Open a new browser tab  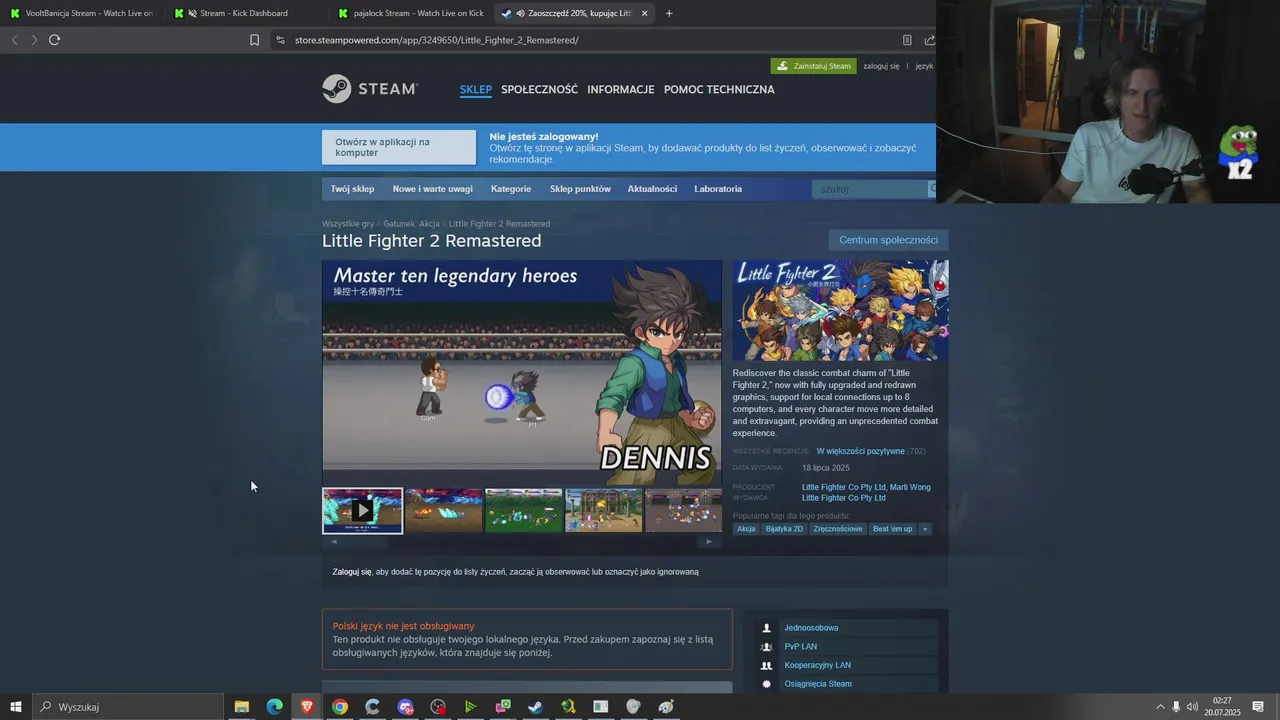(669, 13)
